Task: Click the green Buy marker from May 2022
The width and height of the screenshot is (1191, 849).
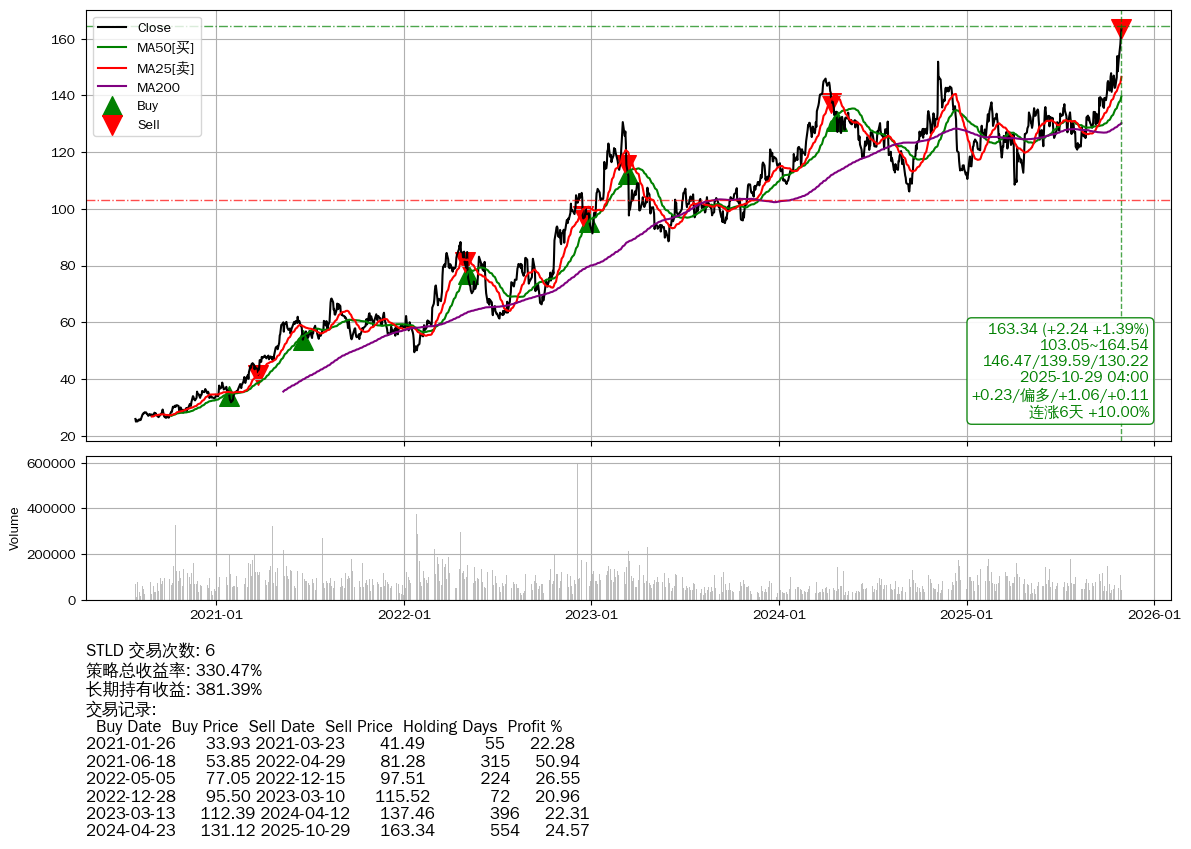Action: coord(468,275)
